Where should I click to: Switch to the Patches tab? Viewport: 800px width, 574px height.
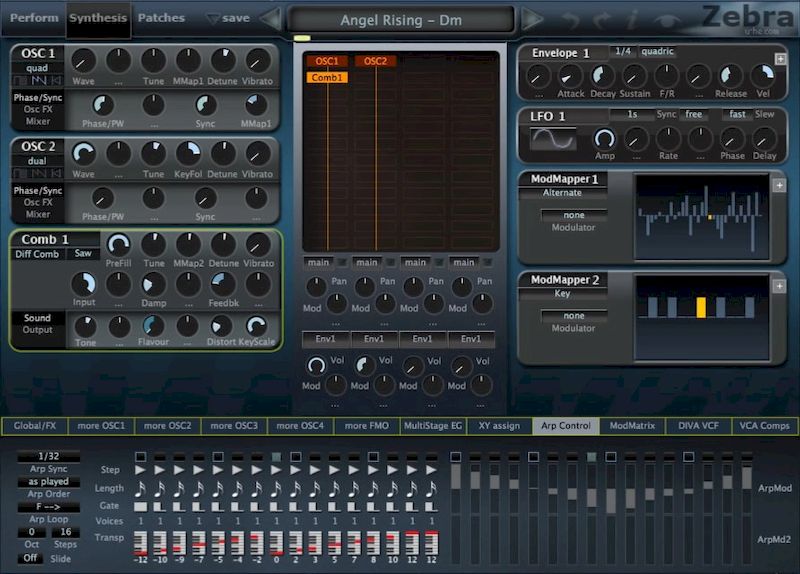point(160,18)
